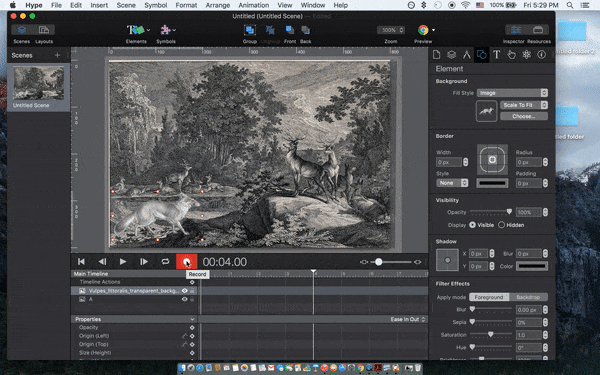Add a new scene with plus icon
This screenshot has width=600, height=375.
point(57,55)
